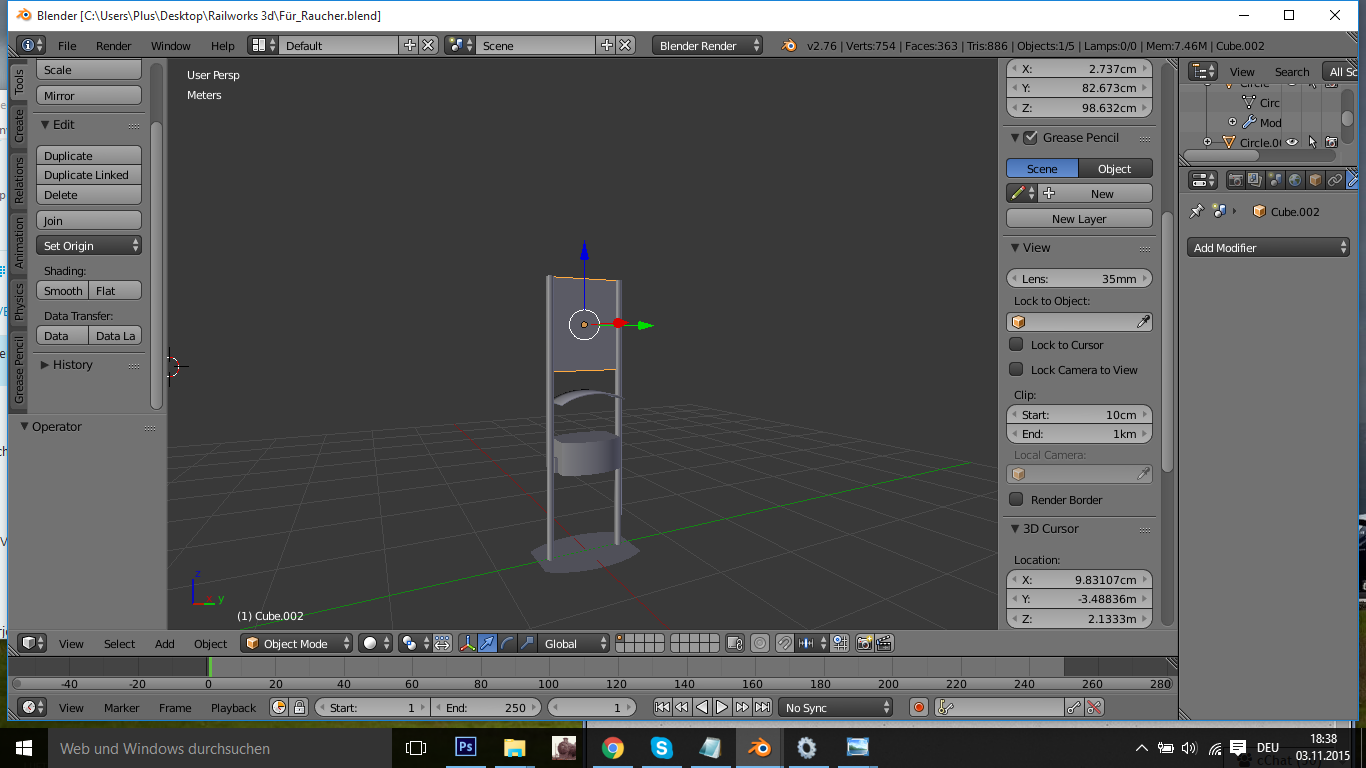Open the Object Mode dropdown
1366x768 pixels.
(x=298, y=644)
